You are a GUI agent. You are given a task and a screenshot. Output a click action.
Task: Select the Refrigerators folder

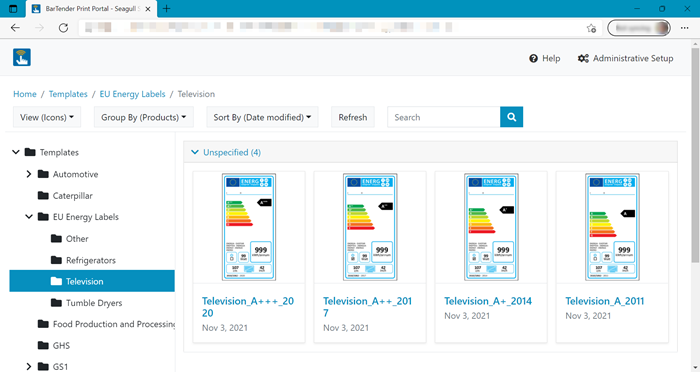click(x=91, y=260)
